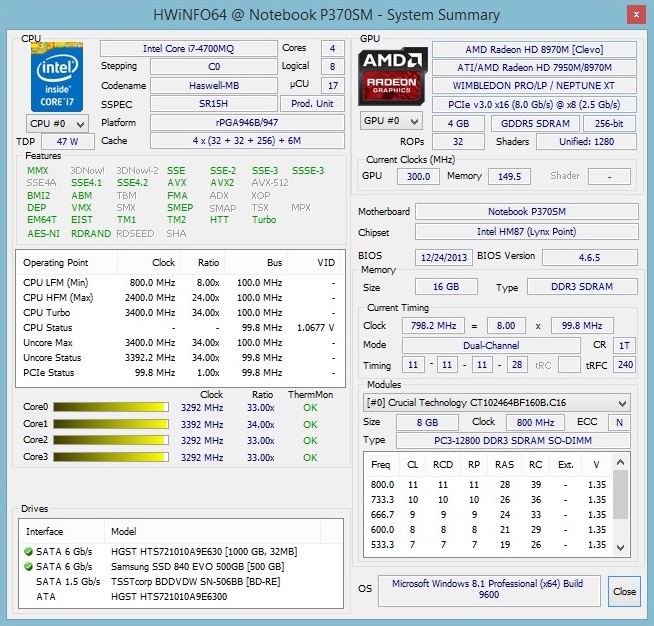
Task: Click the Core2 usage bar
Action: click(x=111, y=440)
